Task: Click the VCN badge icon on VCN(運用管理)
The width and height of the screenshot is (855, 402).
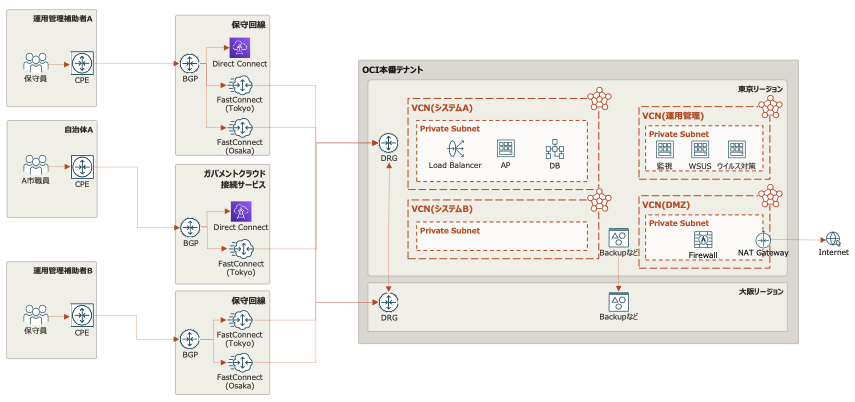Action: click(x=772, y=107)
